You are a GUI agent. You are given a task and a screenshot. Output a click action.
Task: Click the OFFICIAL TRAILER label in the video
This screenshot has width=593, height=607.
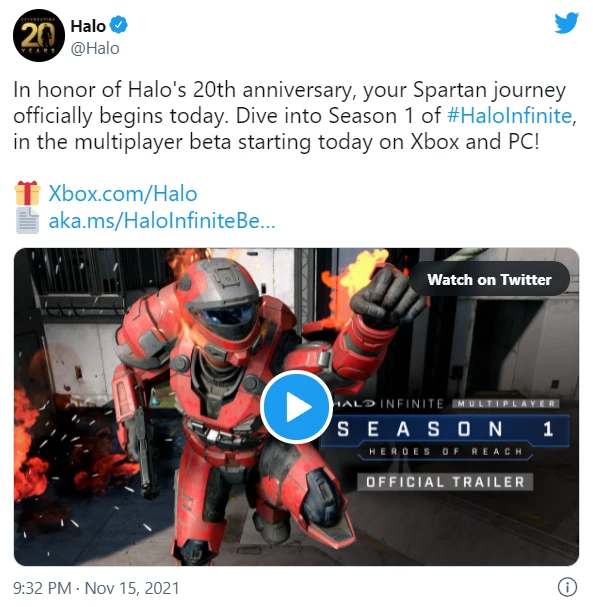click(x=445, y=482)
